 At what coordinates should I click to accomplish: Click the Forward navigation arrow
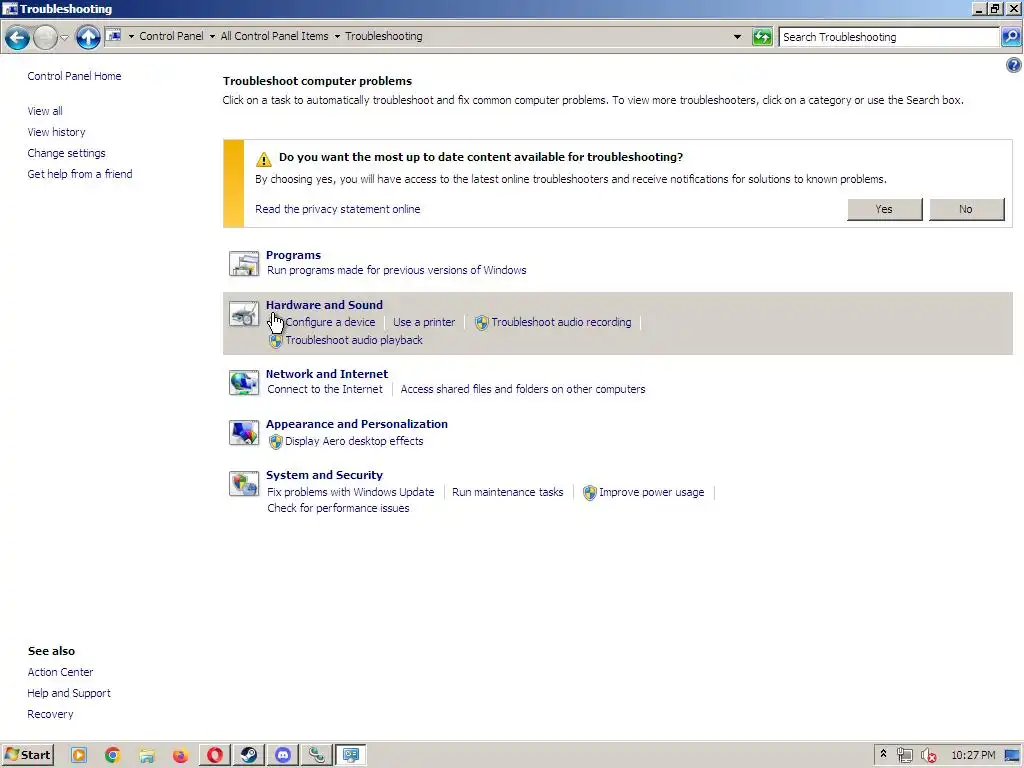click(45, 37)
